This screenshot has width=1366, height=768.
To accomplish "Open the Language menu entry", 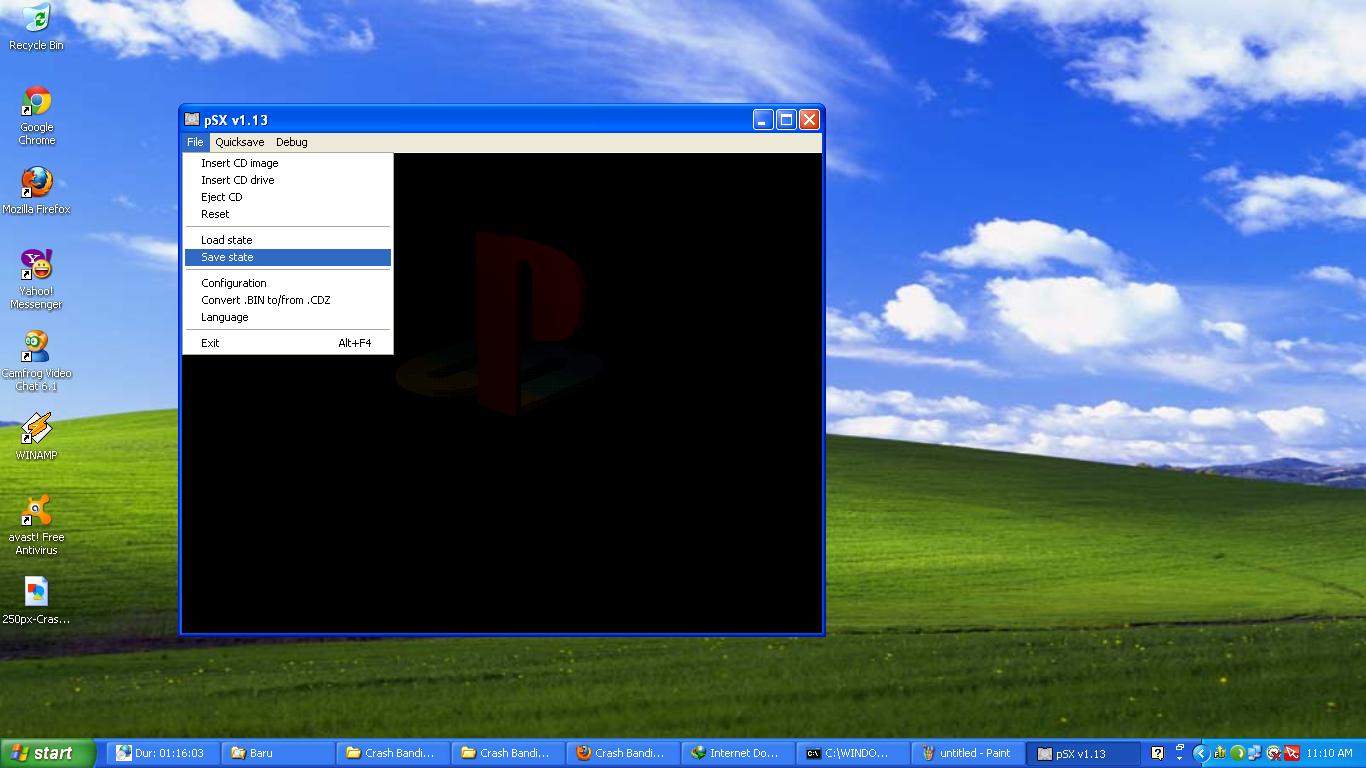I will 288,317.
